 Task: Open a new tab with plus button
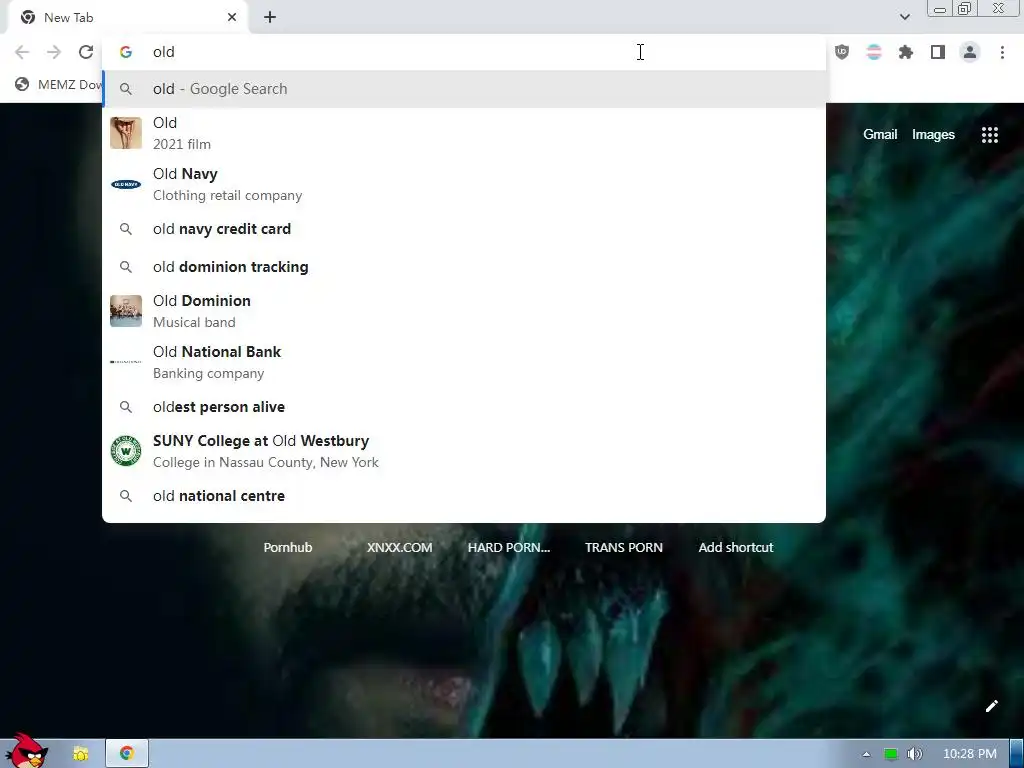point(270,17)
